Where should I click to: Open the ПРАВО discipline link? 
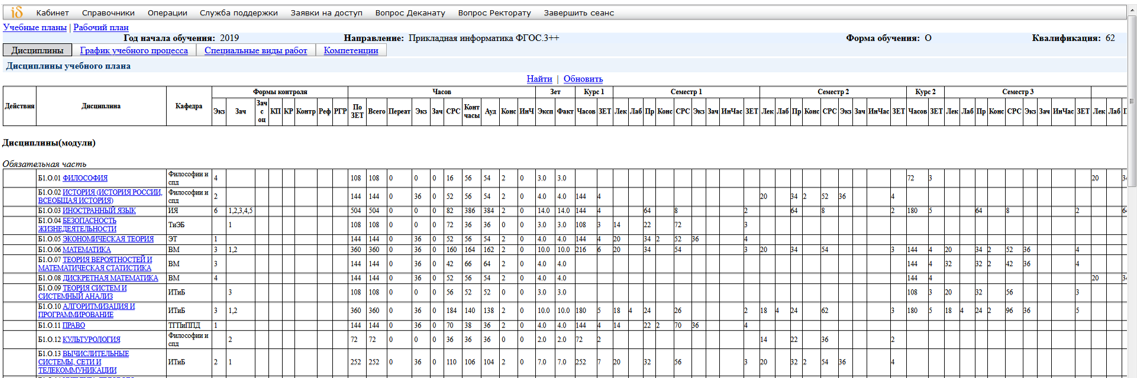[74, 326]
